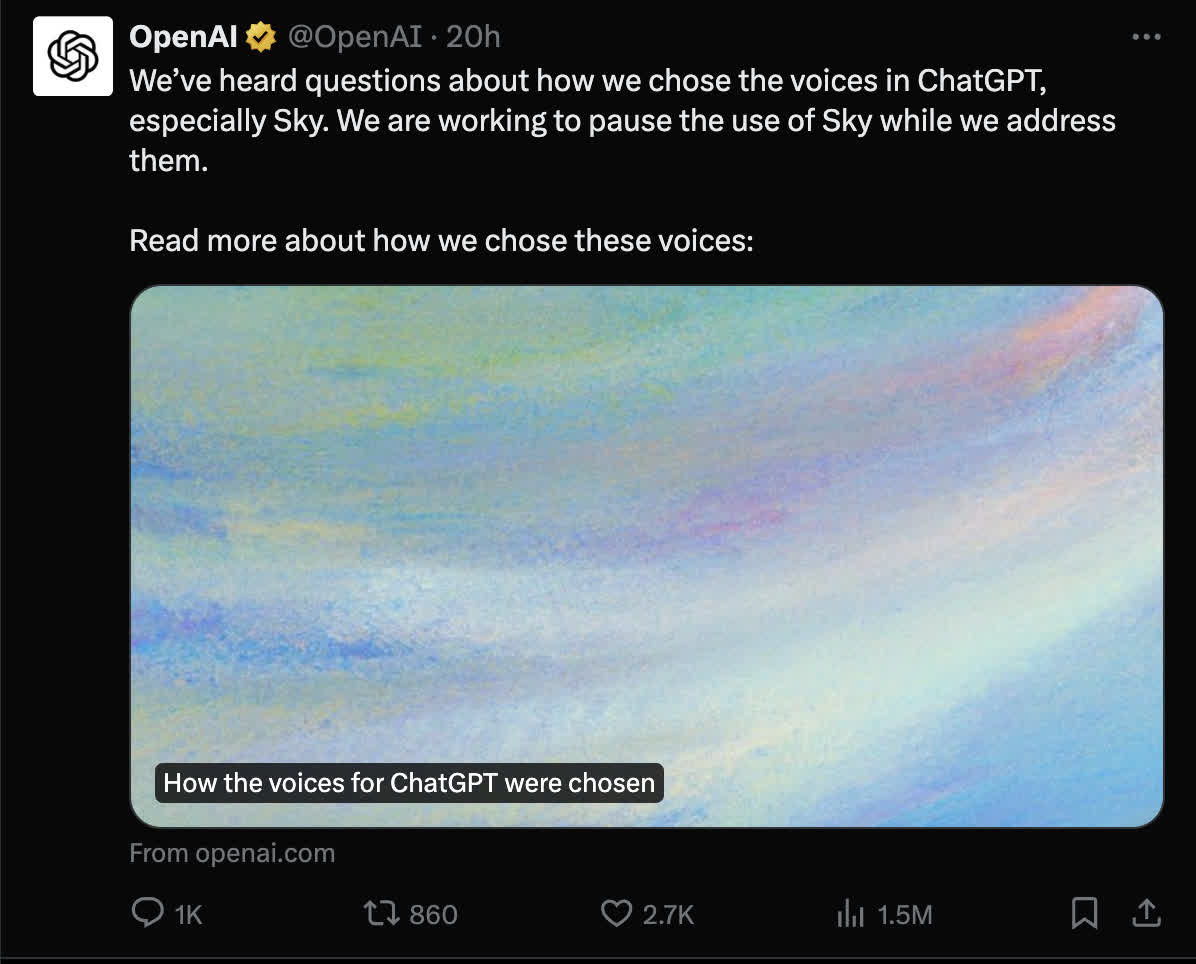Bookmark this post with the bookmark icon
The height and width of the screenshot is (964, 1196).
1084,913
